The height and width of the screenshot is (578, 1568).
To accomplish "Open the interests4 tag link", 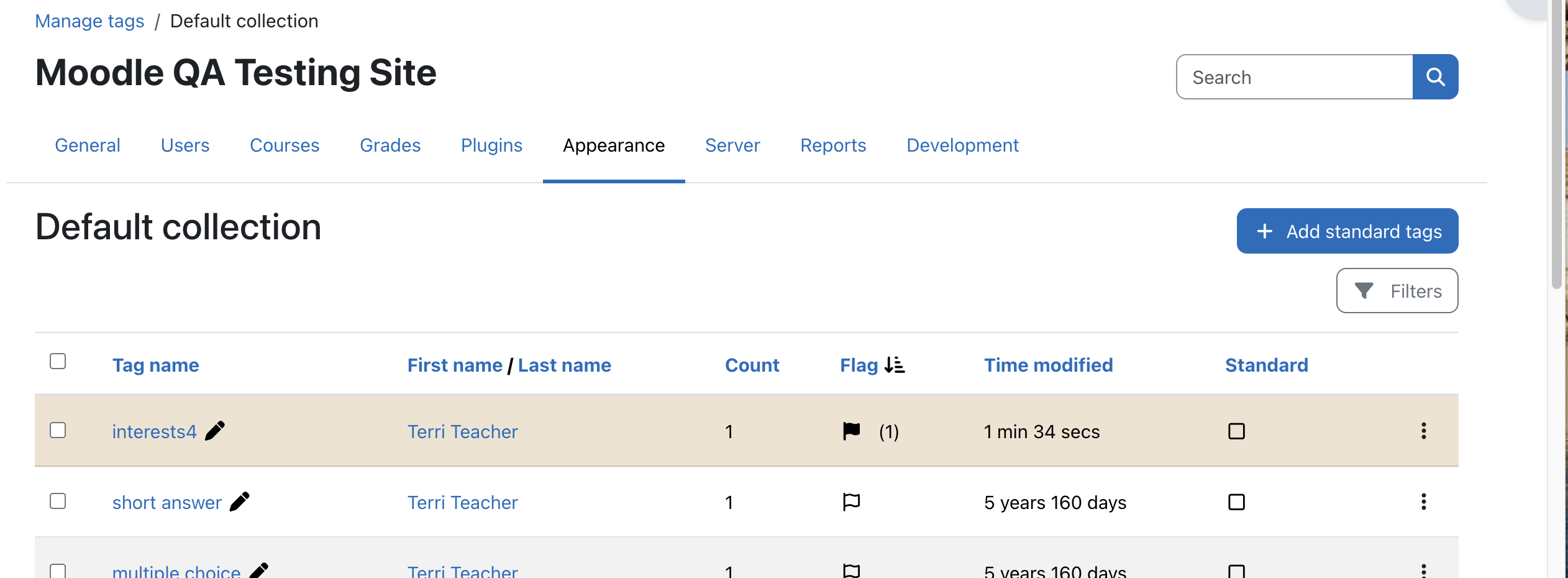I will tap(154, 431).
